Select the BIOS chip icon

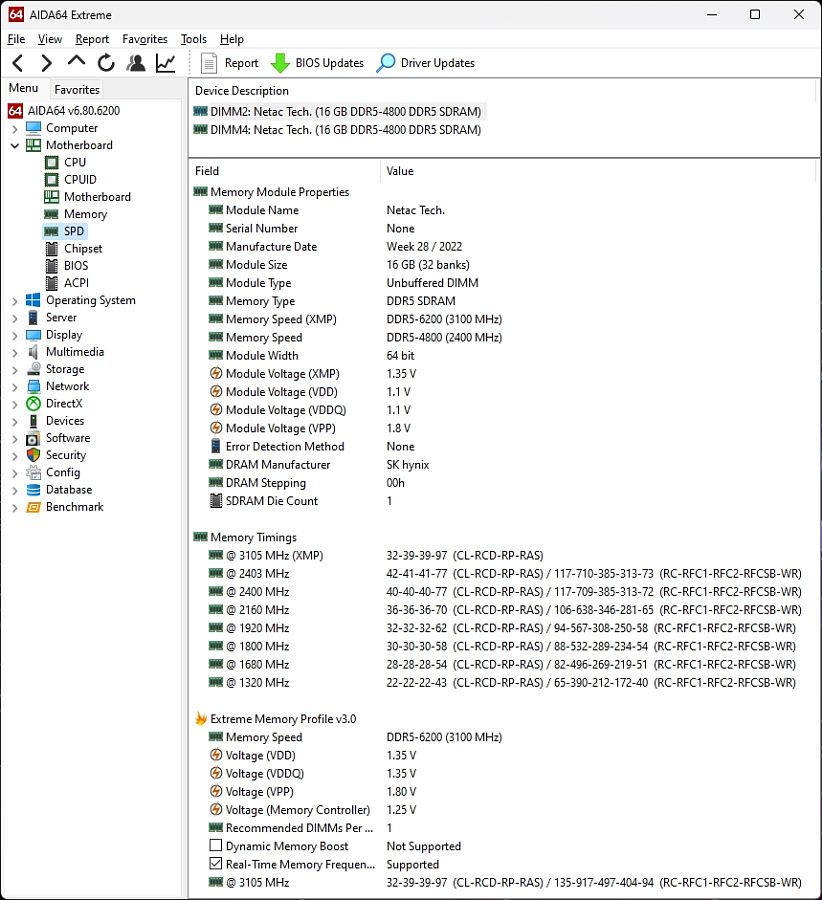tap(52, 266)
